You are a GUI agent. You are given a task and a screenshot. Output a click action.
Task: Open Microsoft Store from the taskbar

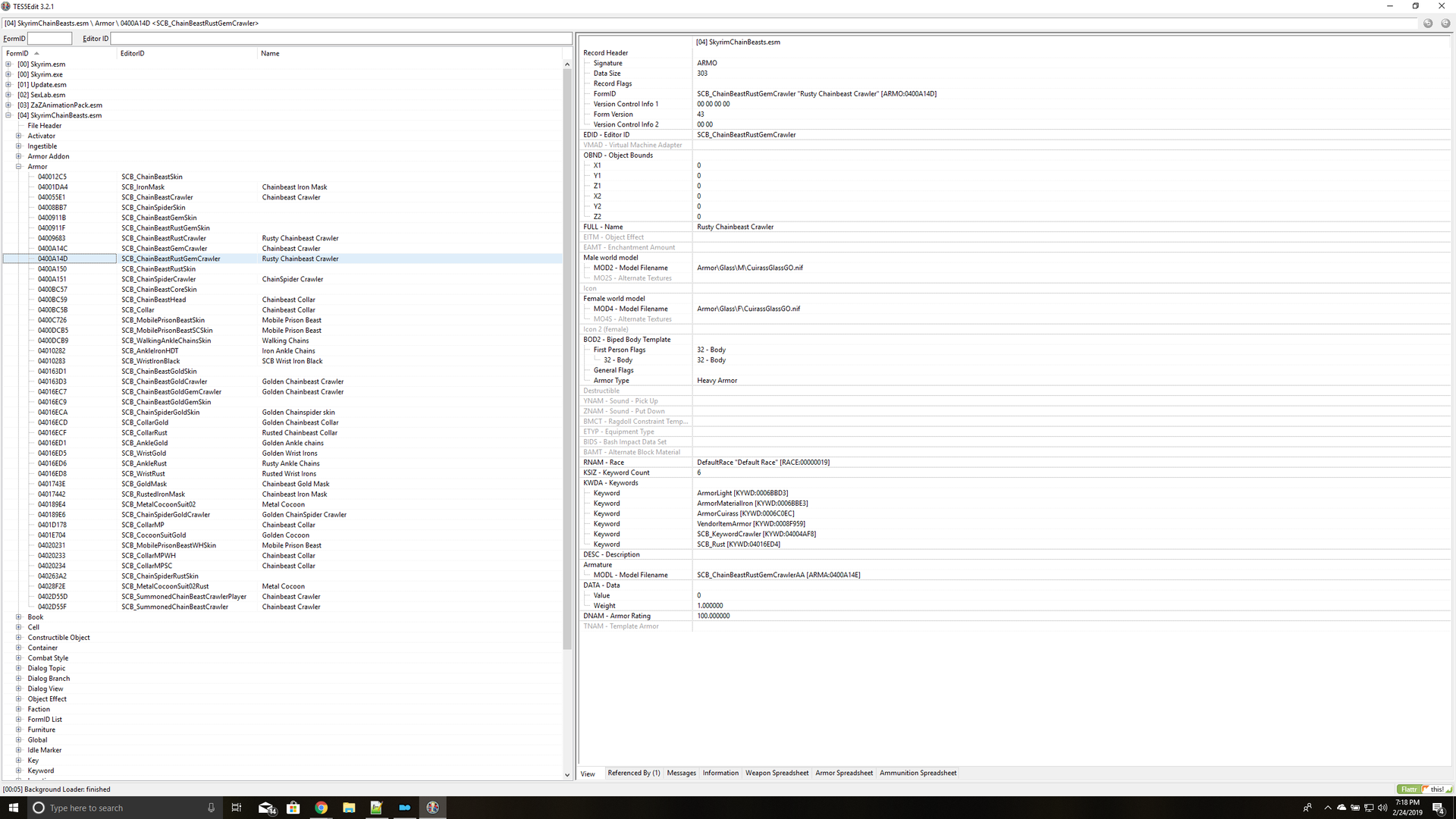pyautogui.click(x=293, y=808)
